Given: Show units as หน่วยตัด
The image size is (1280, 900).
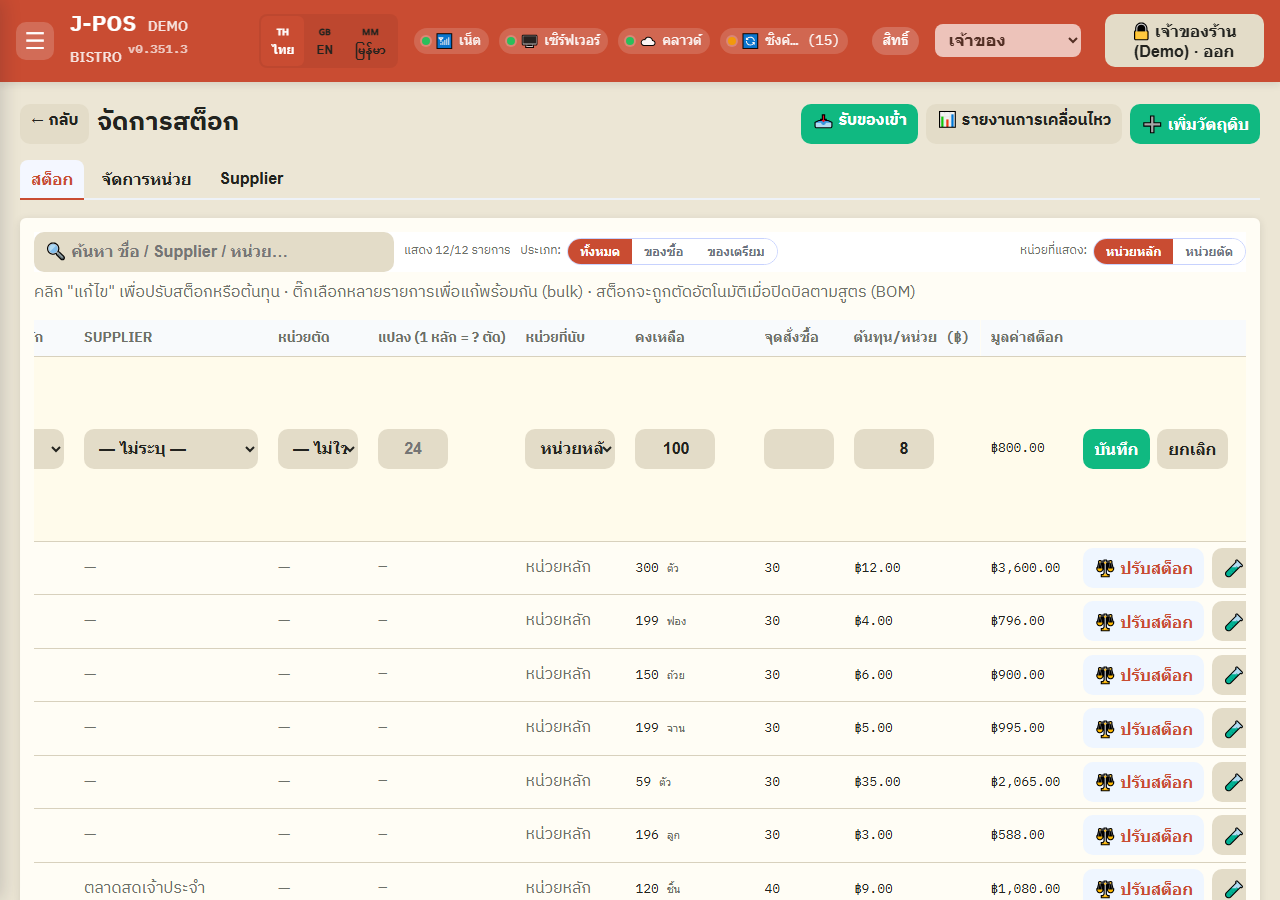Looking at the screenshot, I should (x=1209, y=251).
